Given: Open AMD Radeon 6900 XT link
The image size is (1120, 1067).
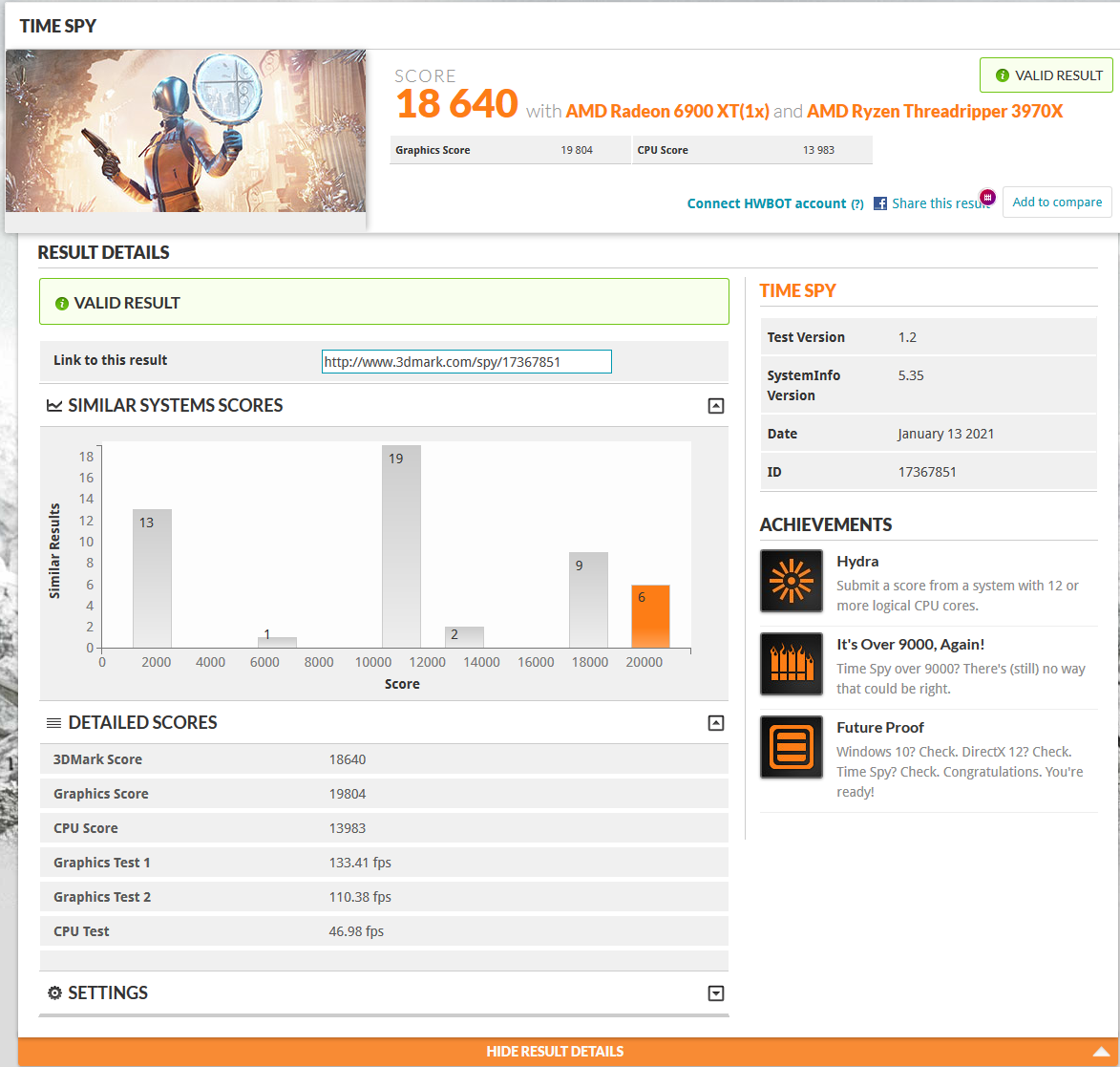Looking at the screenshot, I should pos(667,112).
